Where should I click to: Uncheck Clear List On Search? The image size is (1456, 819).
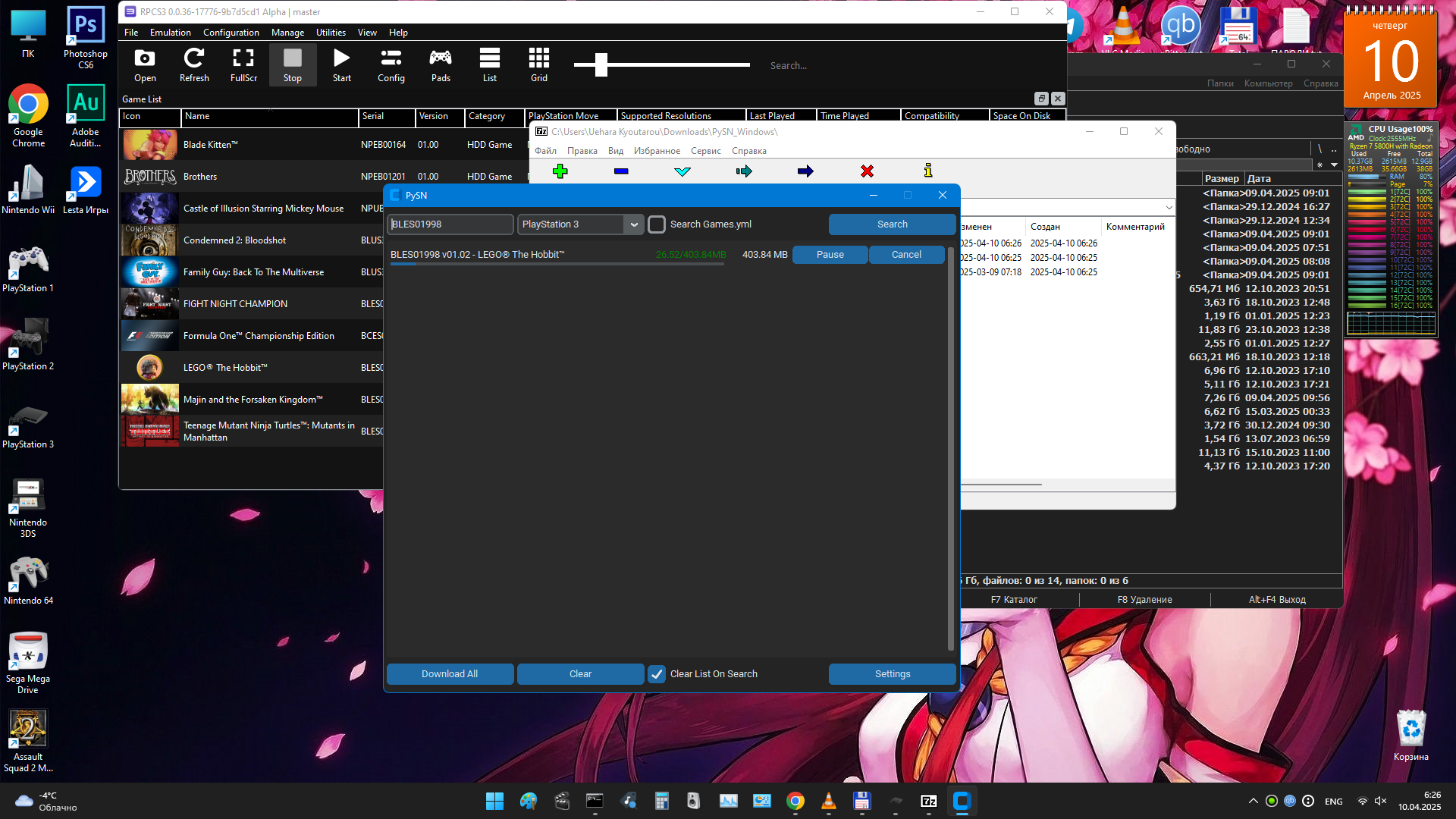[x=657, y=674]
